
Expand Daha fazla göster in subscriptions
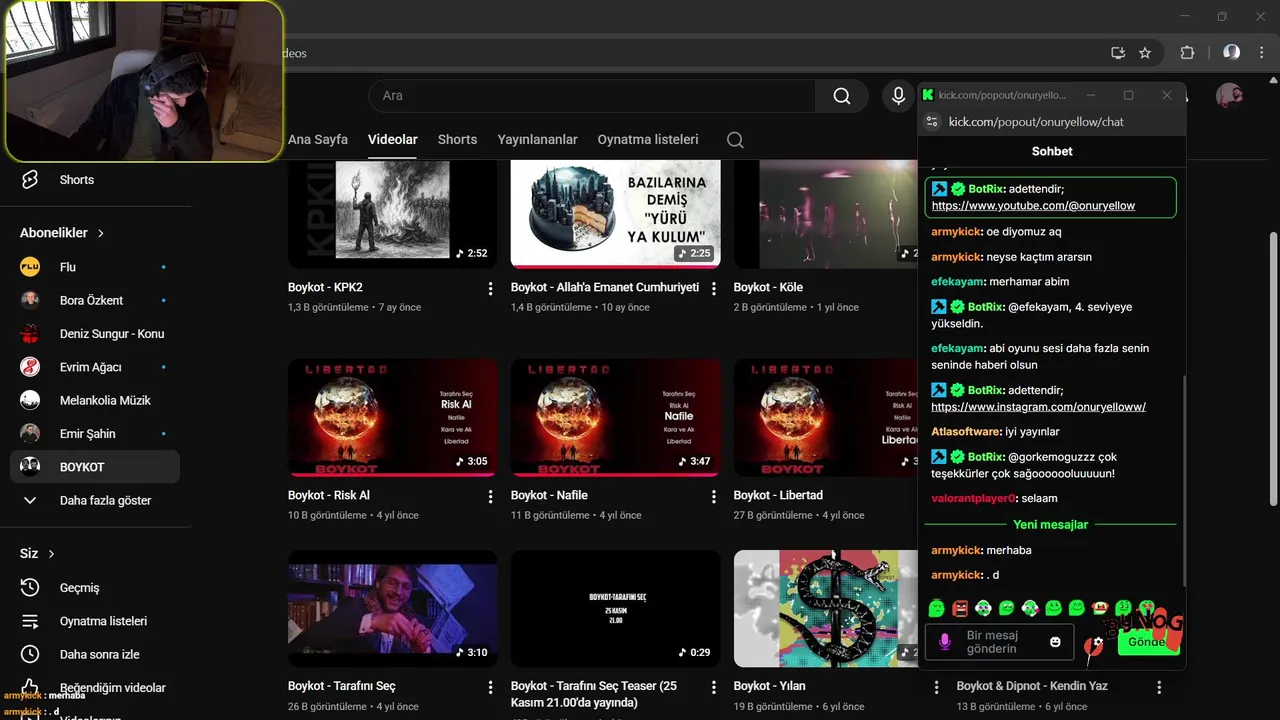(95, 500)
